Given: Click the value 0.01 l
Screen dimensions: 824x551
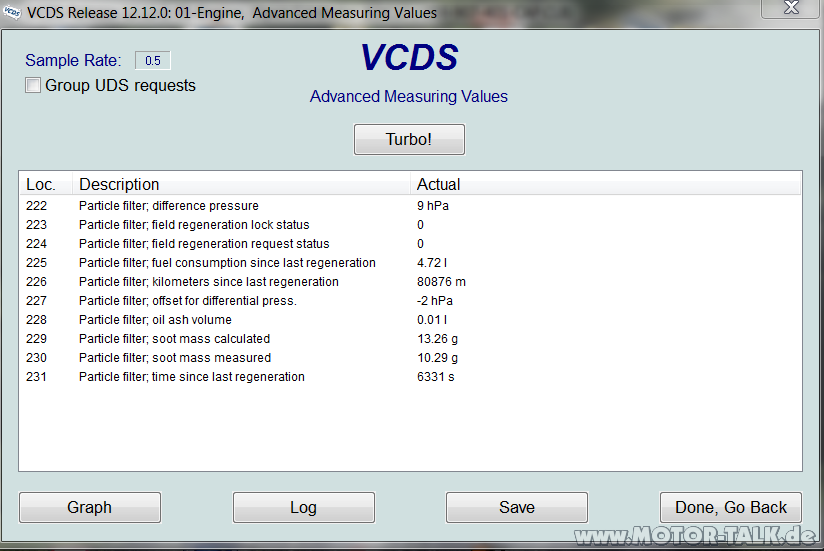Looking at the screenshot, I should [432, 319].
